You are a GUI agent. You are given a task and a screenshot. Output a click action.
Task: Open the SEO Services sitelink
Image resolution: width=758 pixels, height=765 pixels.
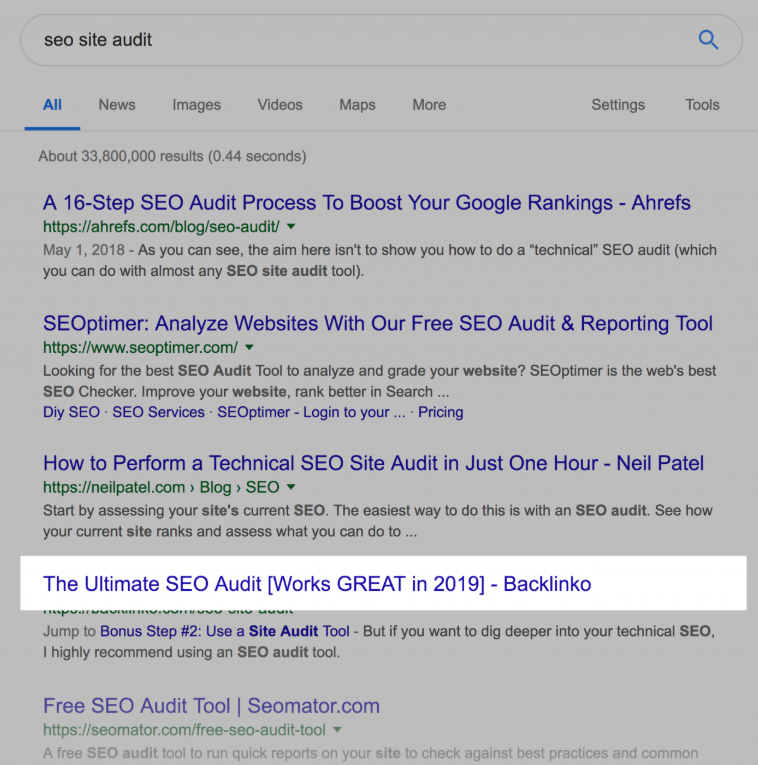pos(159,412)
